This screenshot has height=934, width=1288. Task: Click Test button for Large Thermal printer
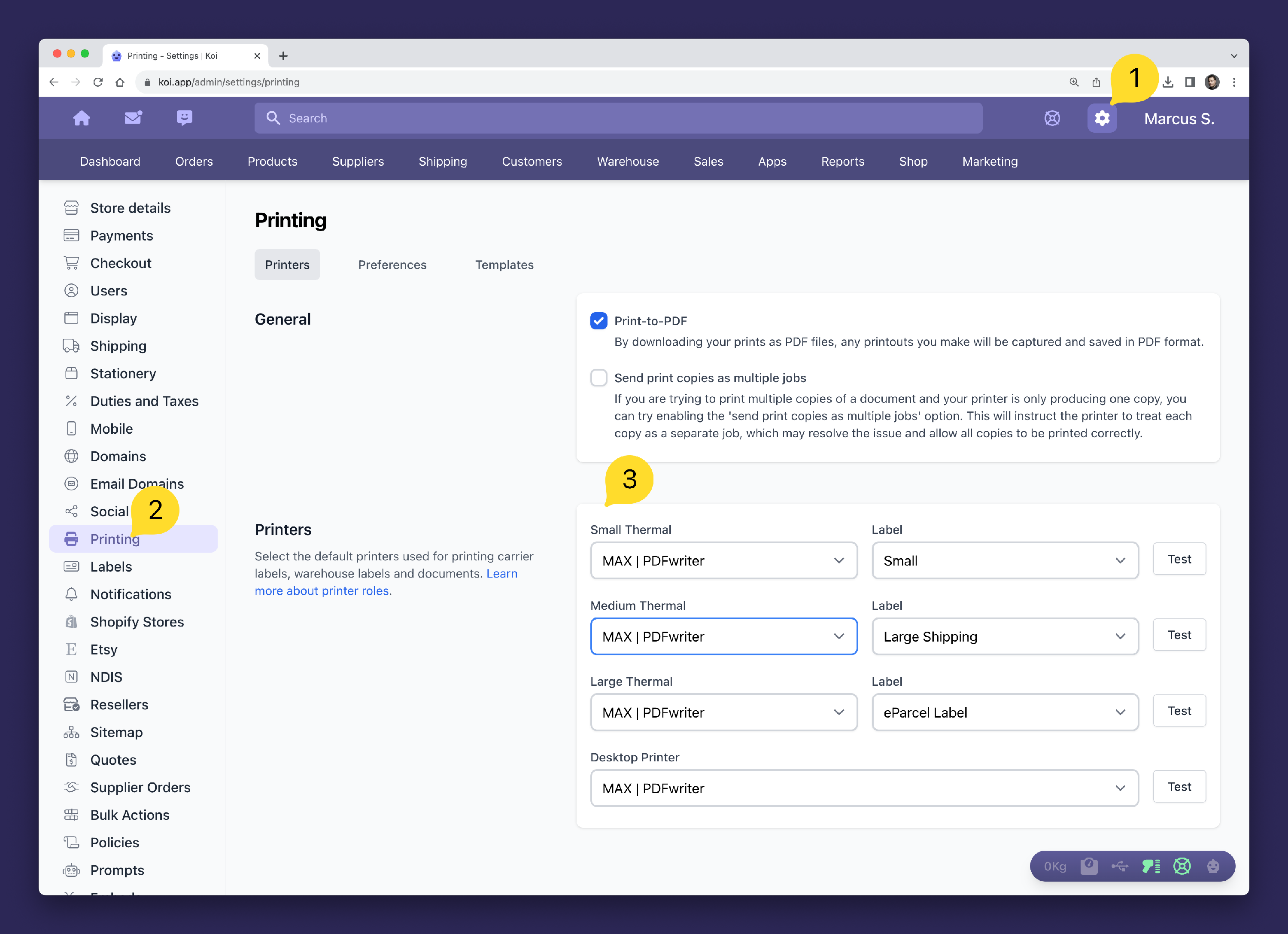(1179, 711)
